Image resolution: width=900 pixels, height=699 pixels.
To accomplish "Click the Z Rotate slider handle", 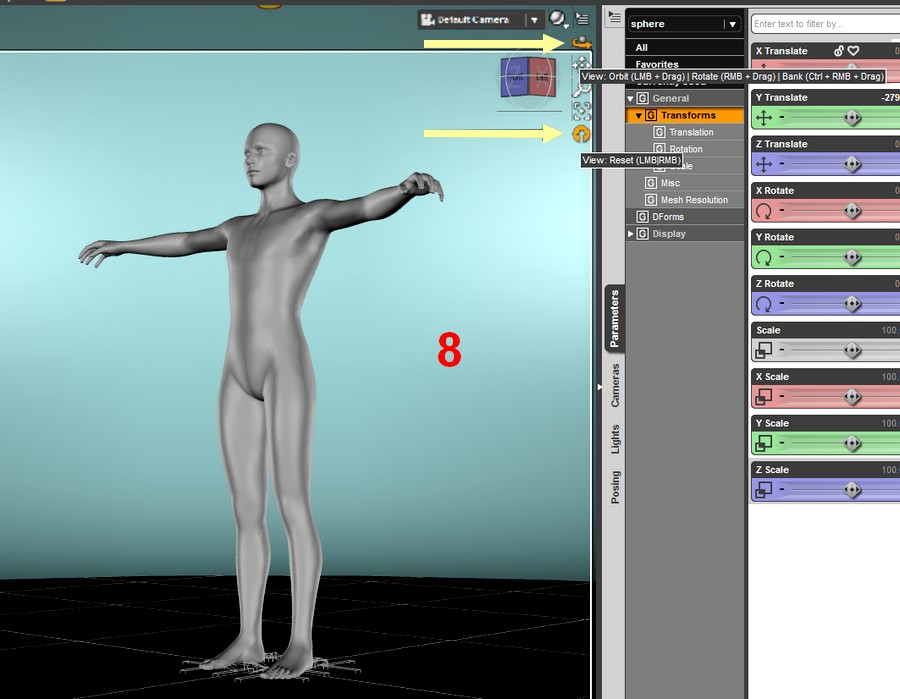I will click(852, 304).
